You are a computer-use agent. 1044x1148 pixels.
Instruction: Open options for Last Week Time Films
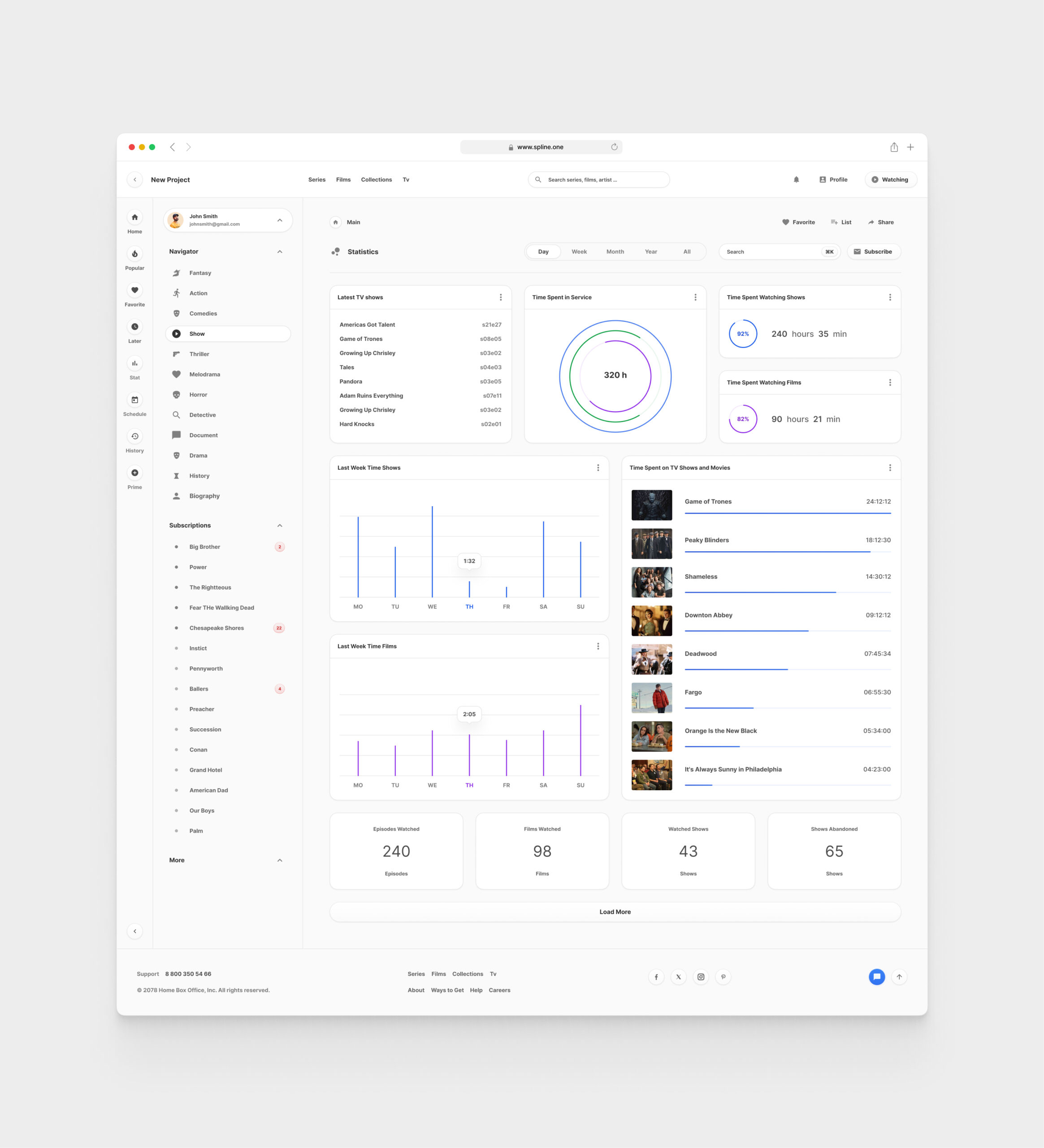tap(598, 646)
